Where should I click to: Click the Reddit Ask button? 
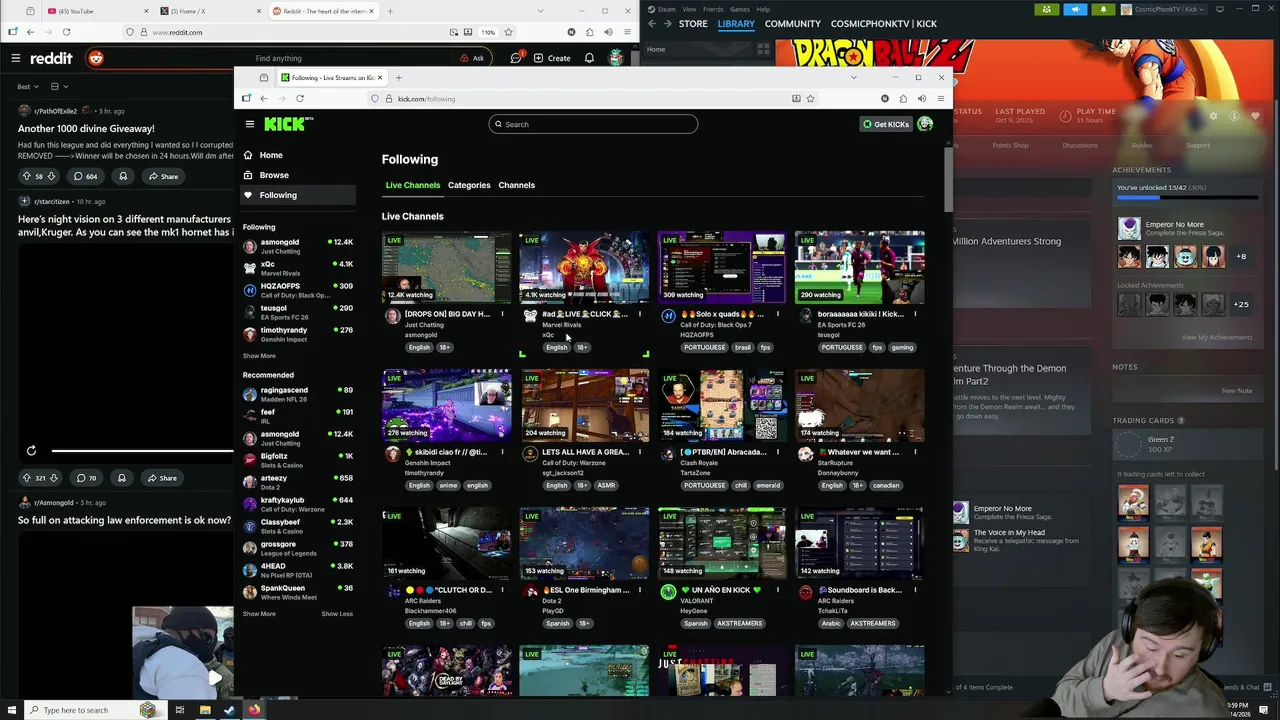click(472, 58)
